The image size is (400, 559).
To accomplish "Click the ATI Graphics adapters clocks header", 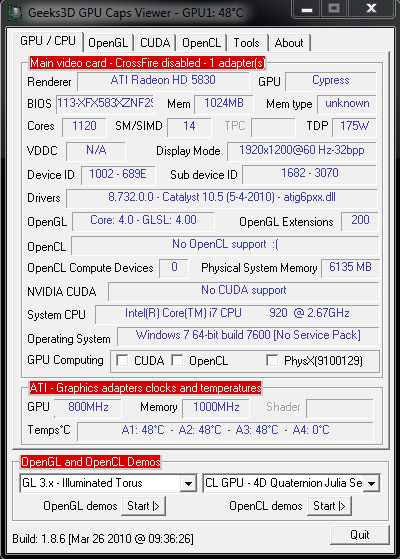I will (x=145, y=388).
